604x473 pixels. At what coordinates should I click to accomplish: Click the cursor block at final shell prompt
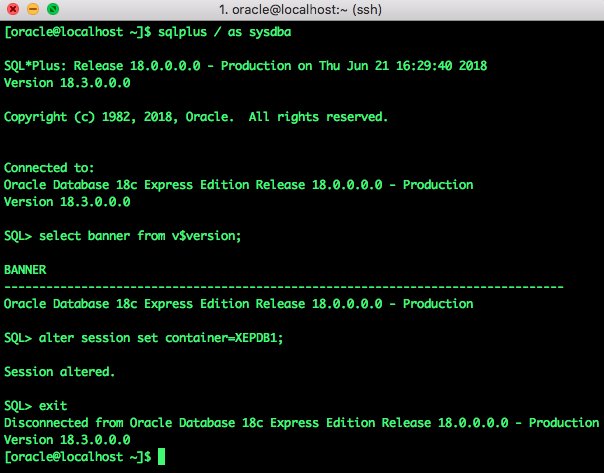click(161, 457)
